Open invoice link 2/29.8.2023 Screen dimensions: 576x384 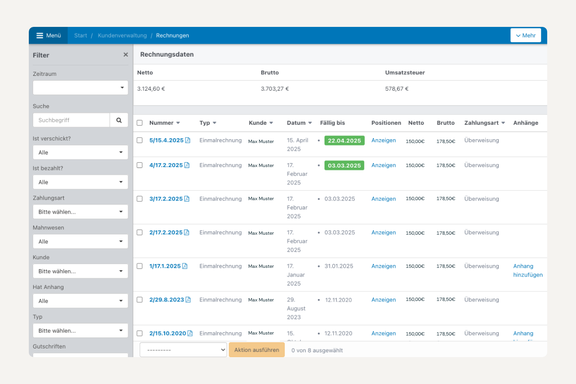[166, 300]
